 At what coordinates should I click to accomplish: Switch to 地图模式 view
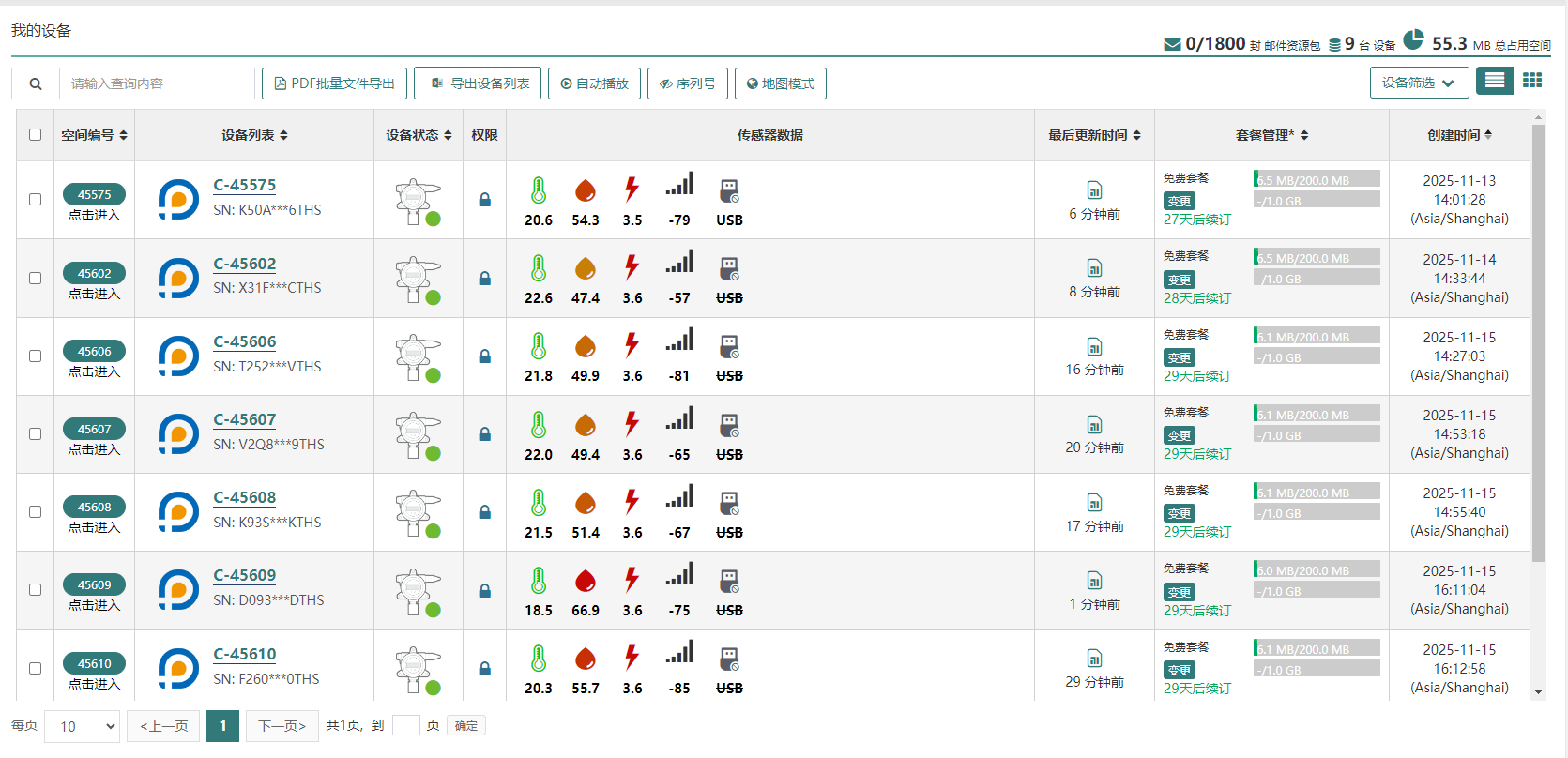(x=780, y=83)
